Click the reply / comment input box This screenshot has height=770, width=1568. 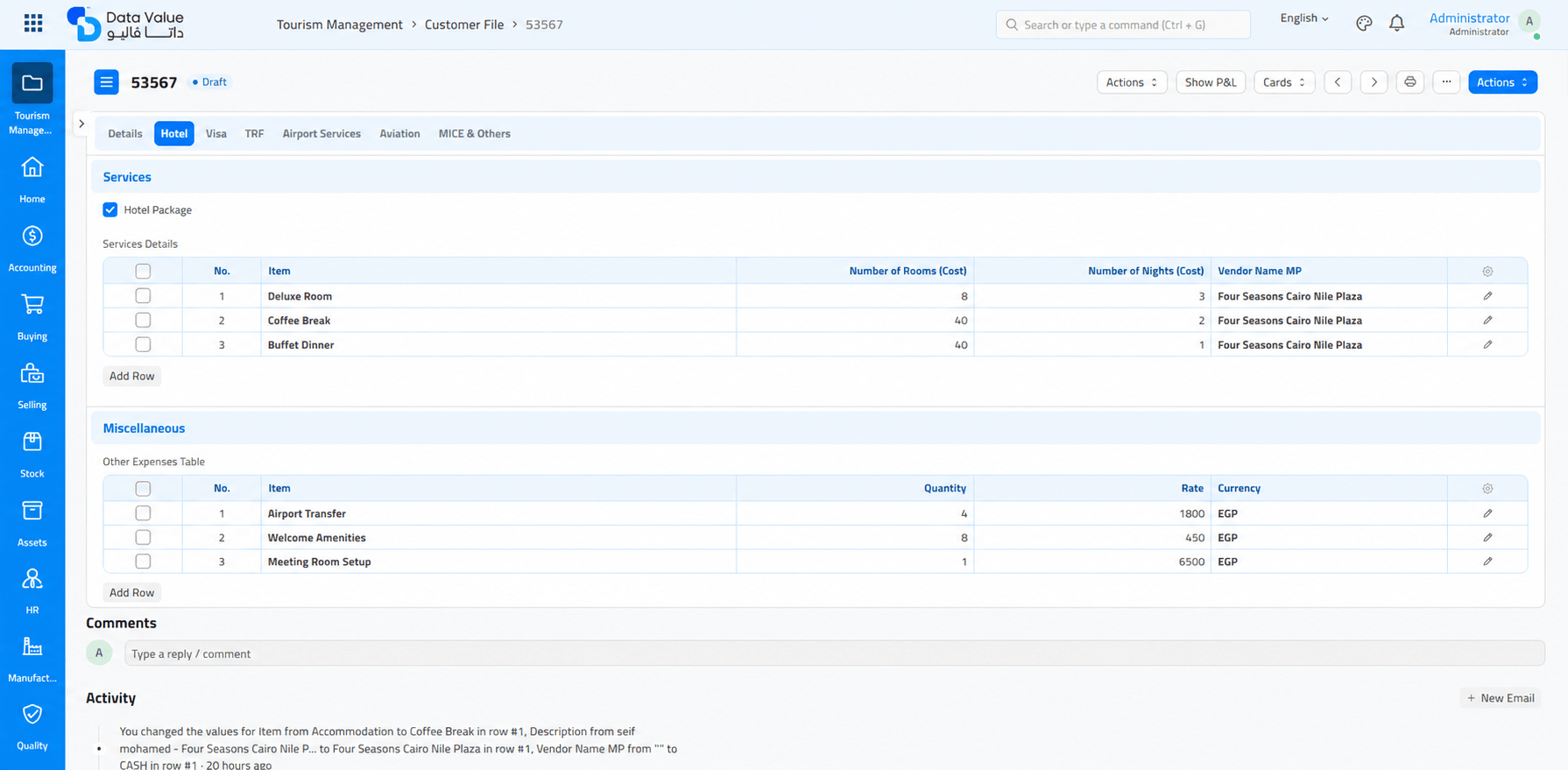coord(835,653)
